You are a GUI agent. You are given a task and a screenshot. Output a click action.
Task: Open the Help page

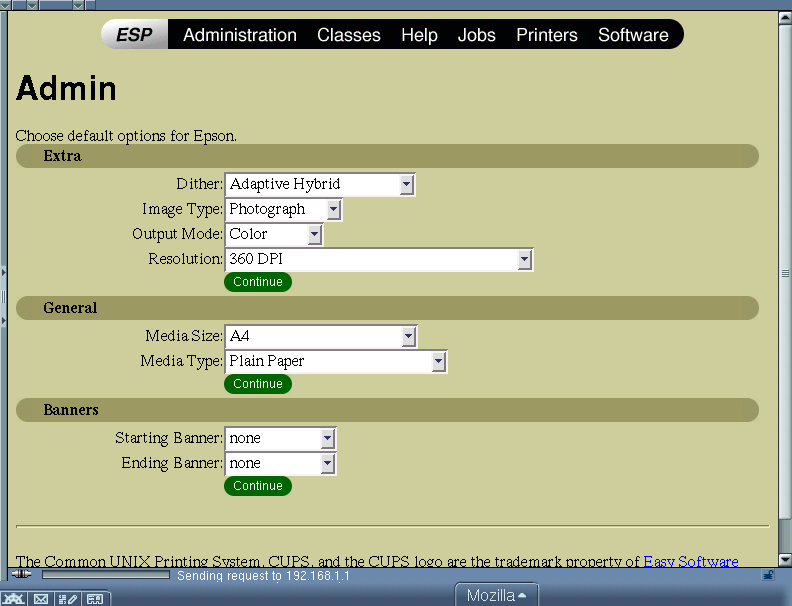click(419, 35)
